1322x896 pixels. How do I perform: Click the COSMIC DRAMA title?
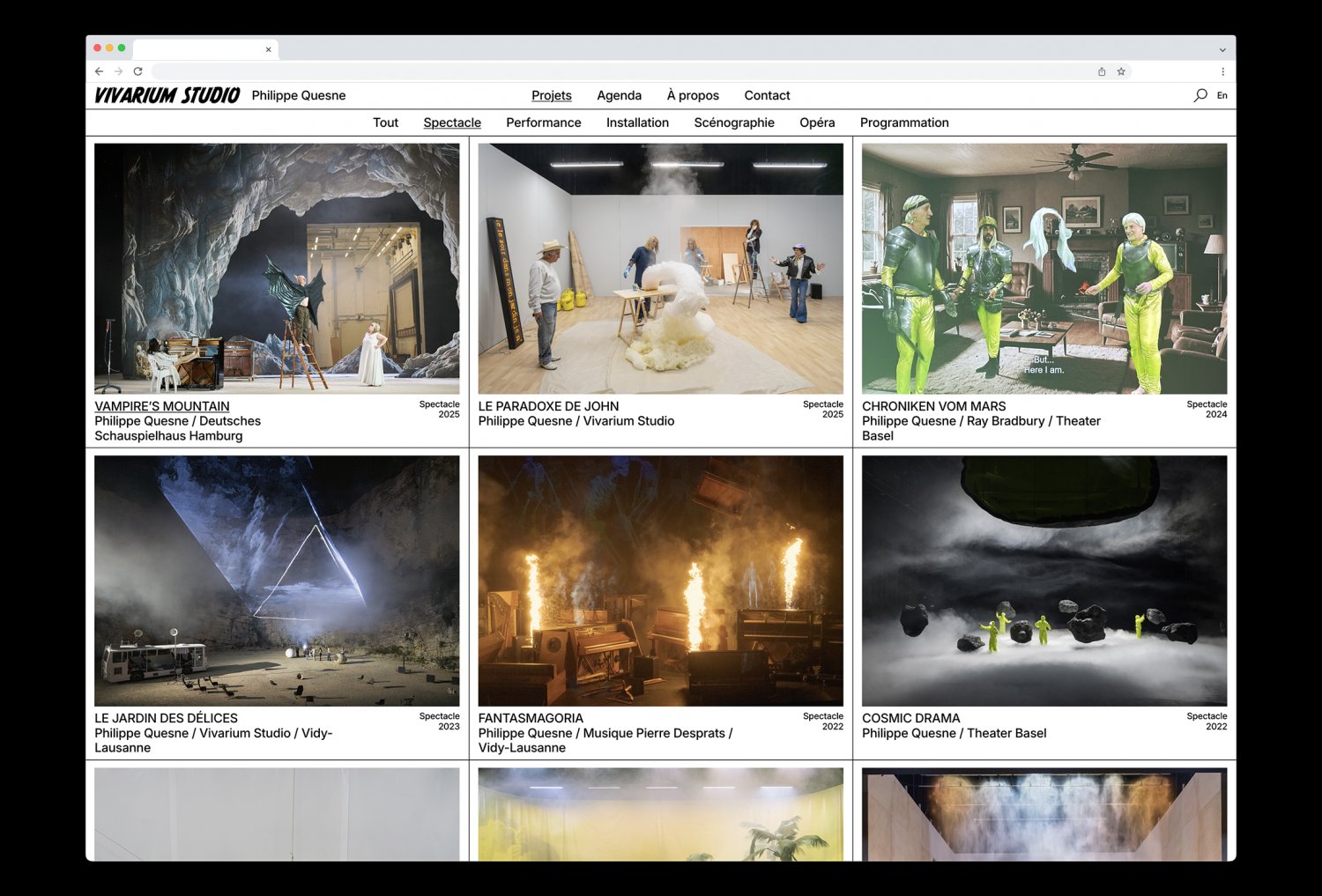911,718
